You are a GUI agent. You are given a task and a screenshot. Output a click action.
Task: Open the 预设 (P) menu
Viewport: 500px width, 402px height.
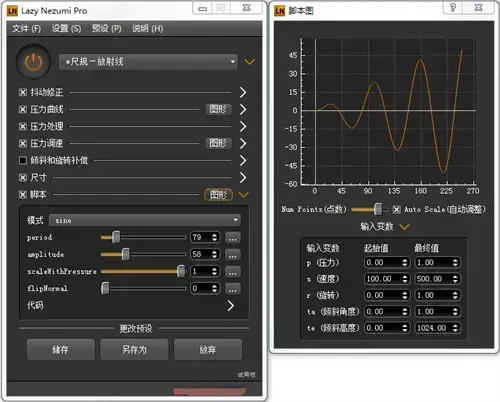pyautogui.click(x=107, y=29)
